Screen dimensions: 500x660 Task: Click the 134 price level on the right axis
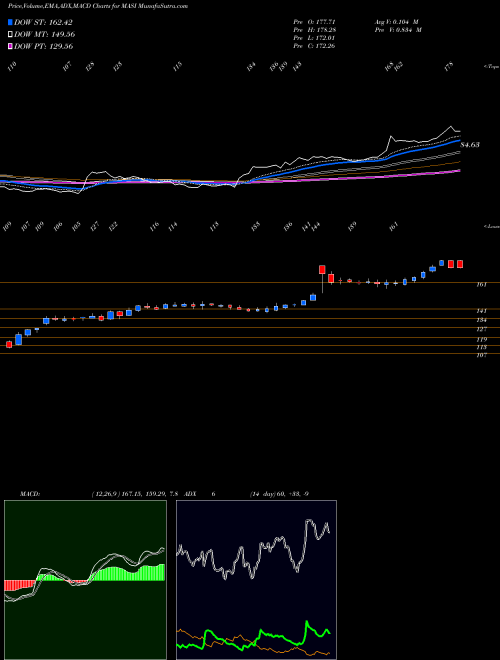(x=482, y=320)
